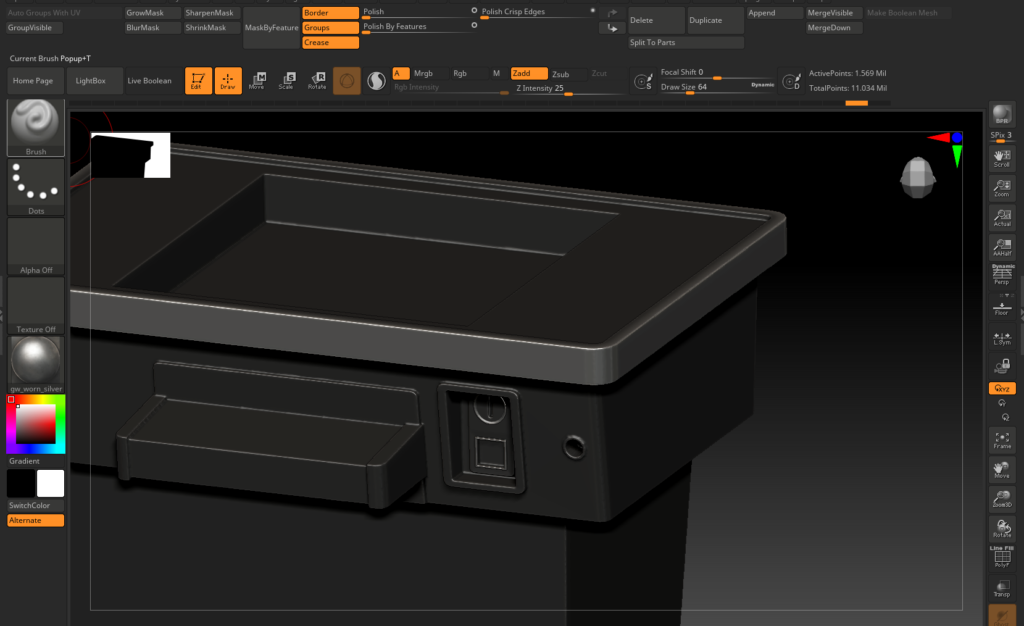Viewport: 1024px width, 626px height.
Task: Toggle the Zadd button
Action: pos(529,74)
